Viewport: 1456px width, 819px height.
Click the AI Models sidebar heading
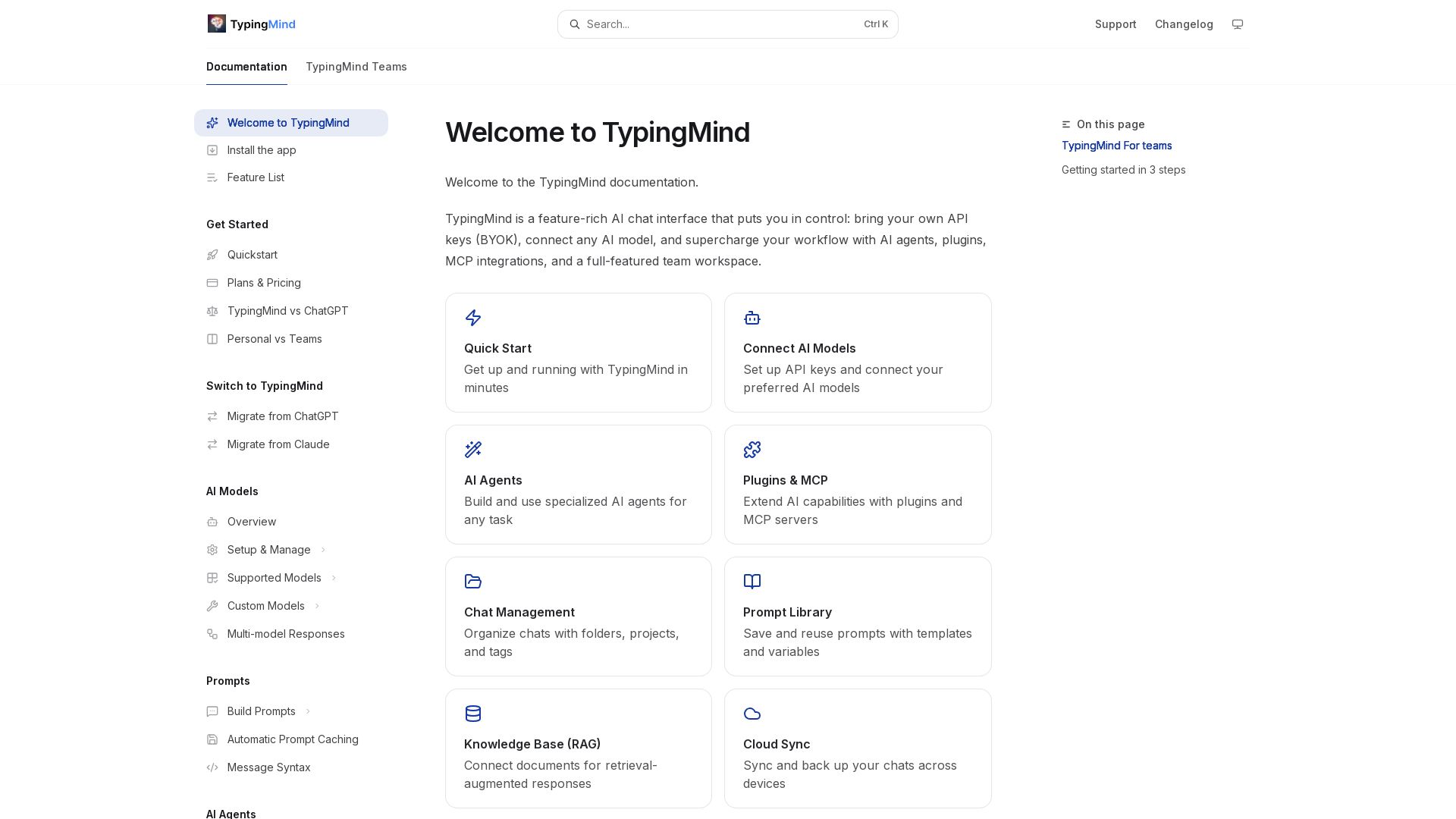click(x=232, y=491)
